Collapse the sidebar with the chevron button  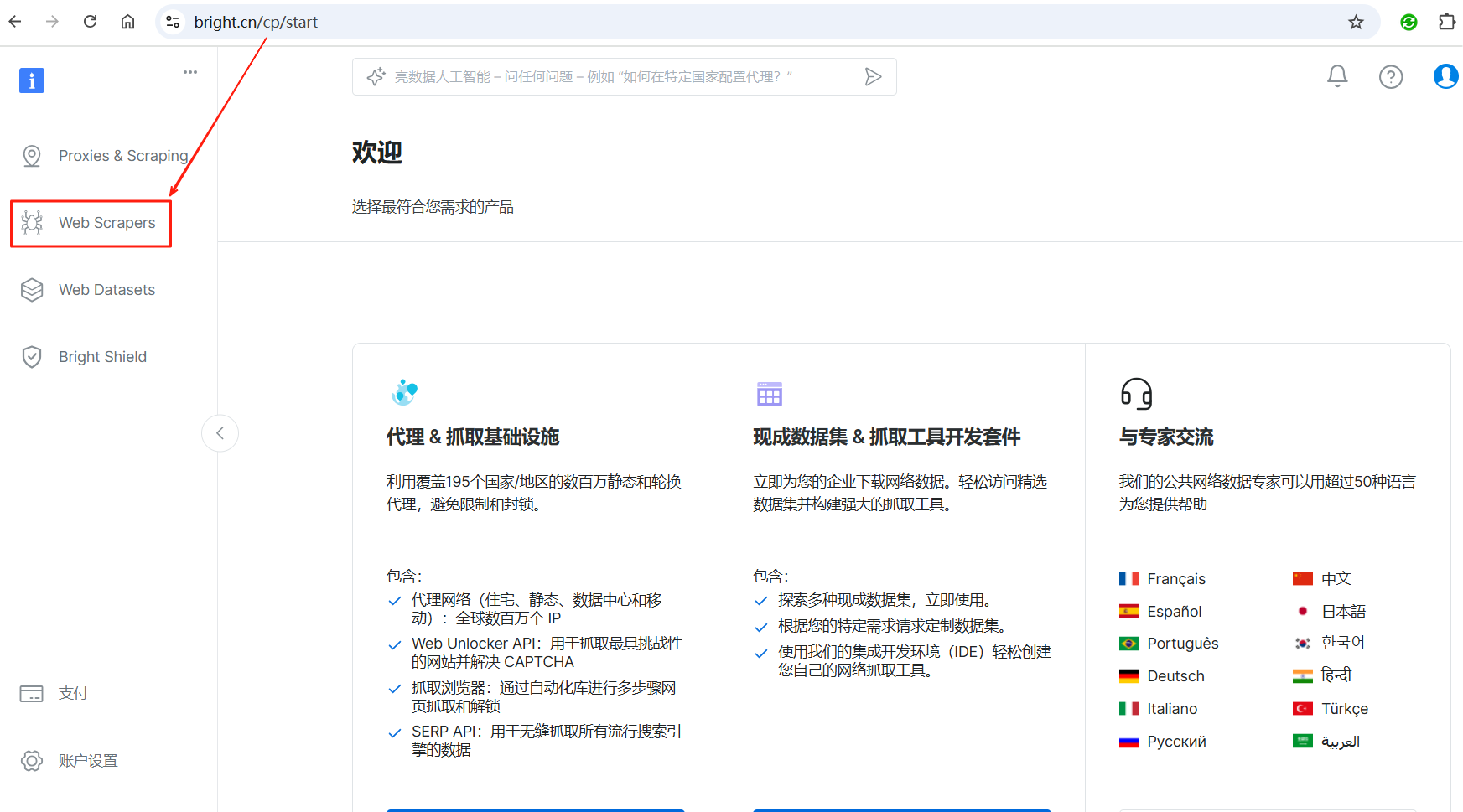coord(220,433)
